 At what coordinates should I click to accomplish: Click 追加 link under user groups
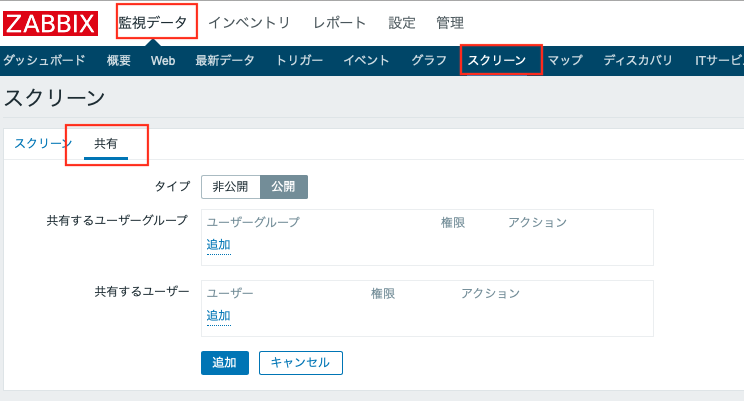(218, 245)
